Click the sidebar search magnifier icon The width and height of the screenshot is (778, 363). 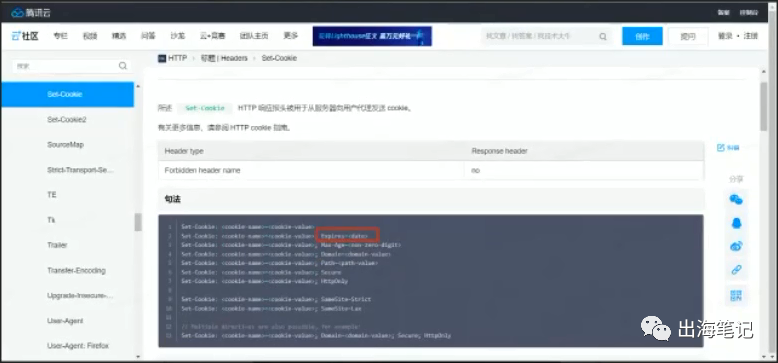123,66
